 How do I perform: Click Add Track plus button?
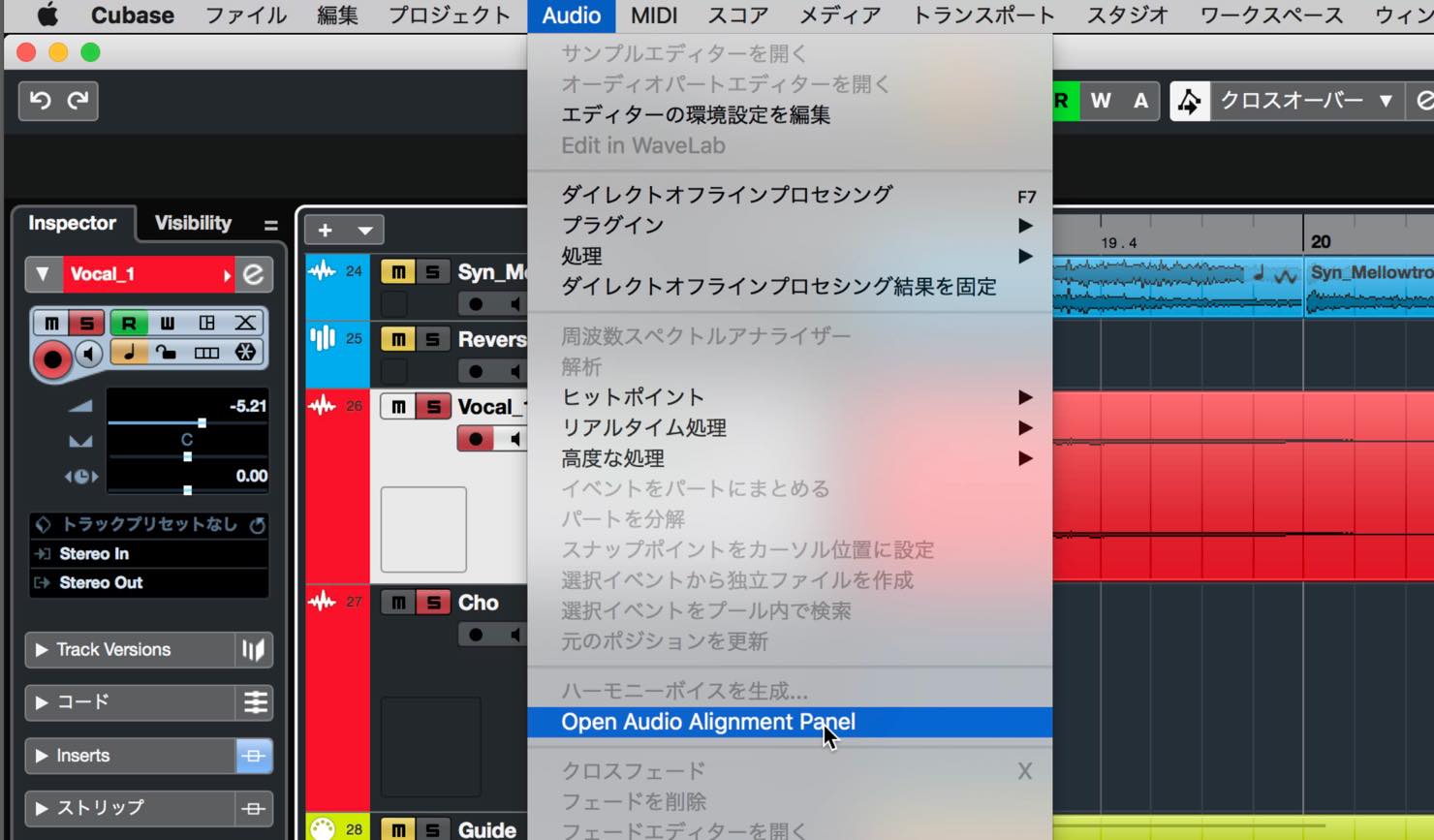tap(326, 230)
